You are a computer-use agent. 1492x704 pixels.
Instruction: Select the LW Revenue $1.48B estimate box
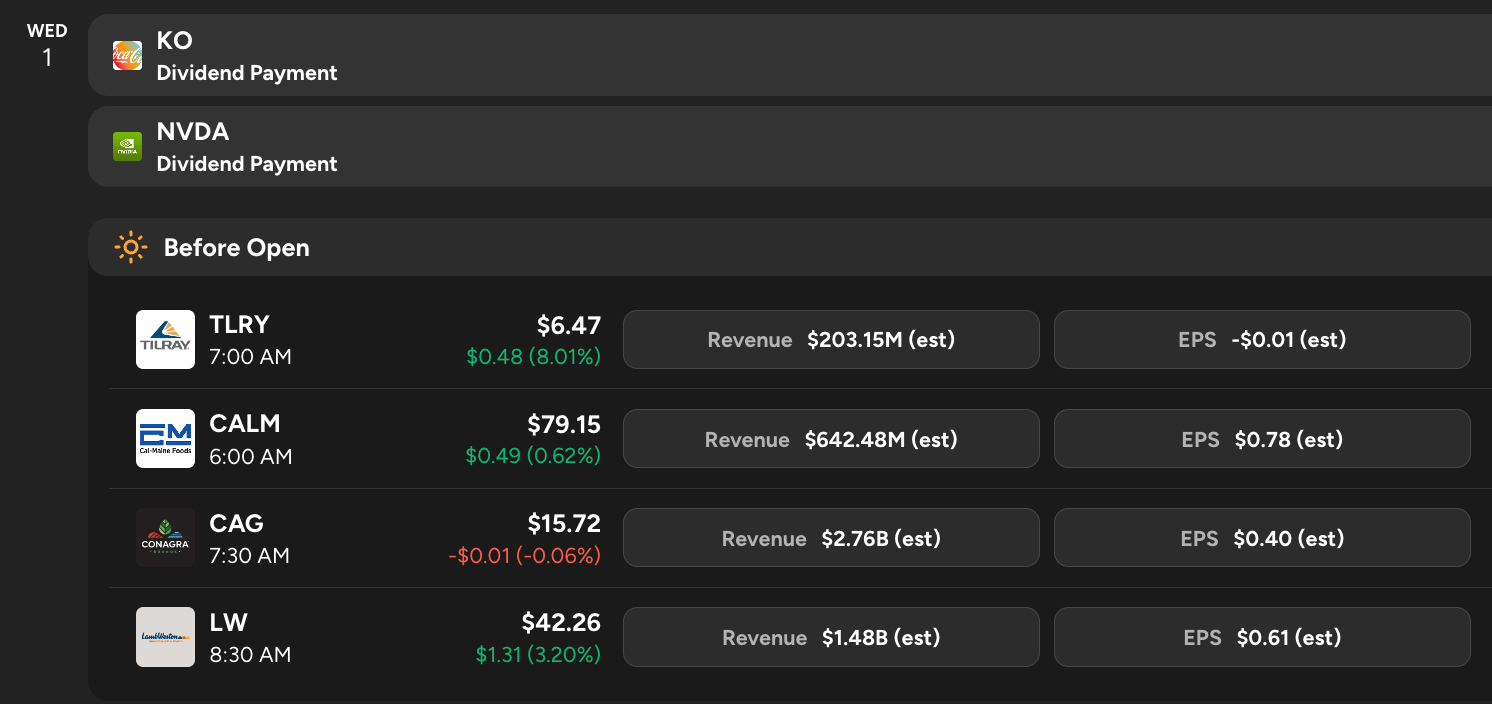tap(831, 637)
